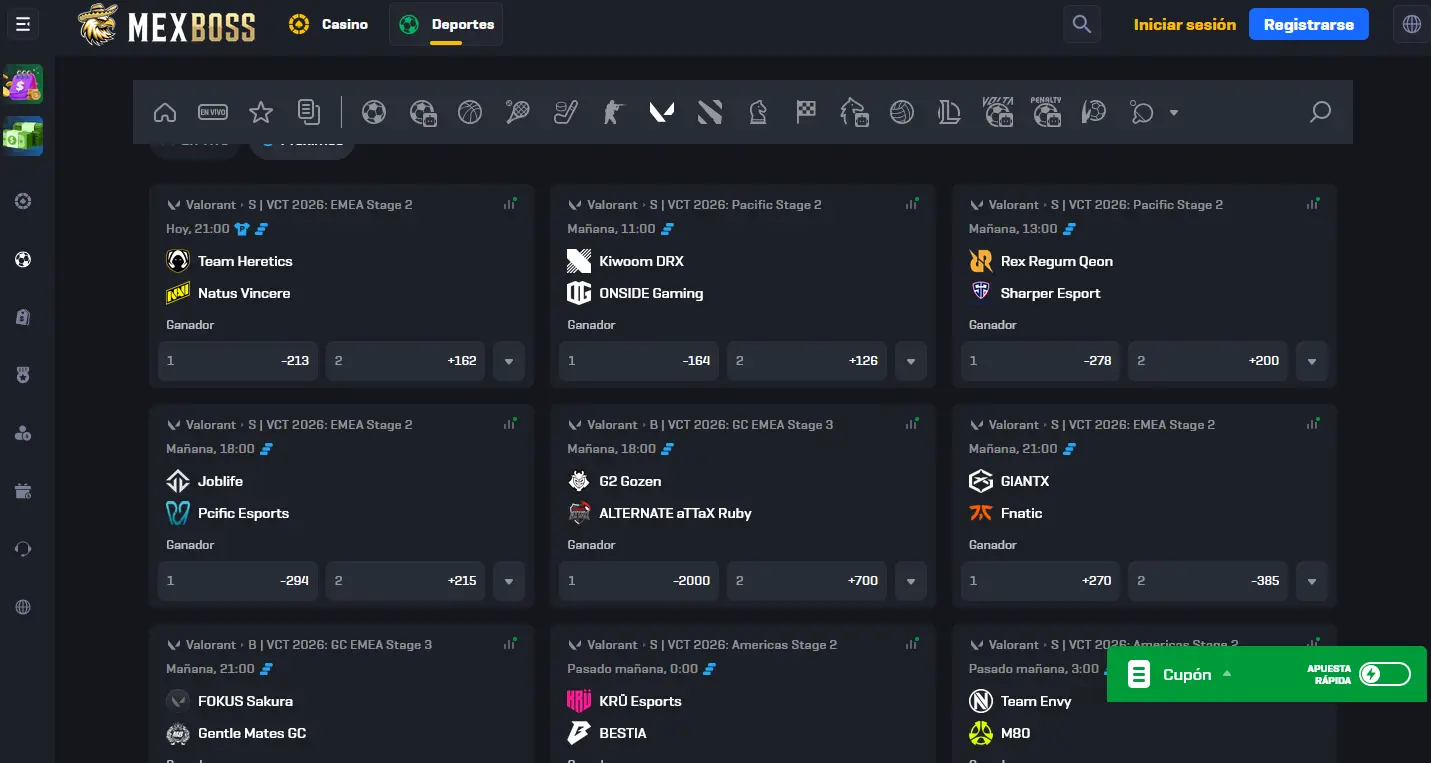Change language with the header globe icon
Screen dimensions: 1431x763
[1412, 24]
